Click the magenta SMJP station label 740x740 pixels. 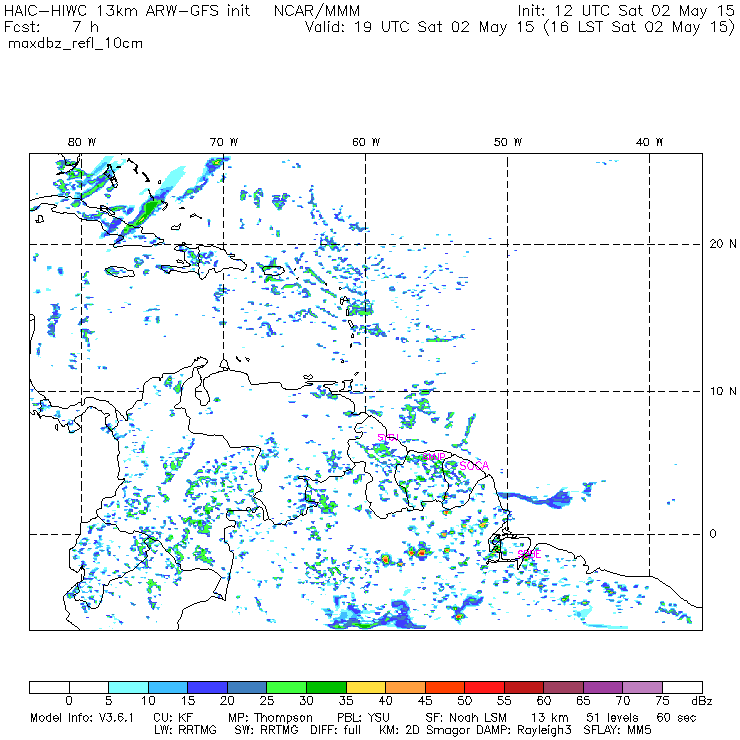[434, 457]
